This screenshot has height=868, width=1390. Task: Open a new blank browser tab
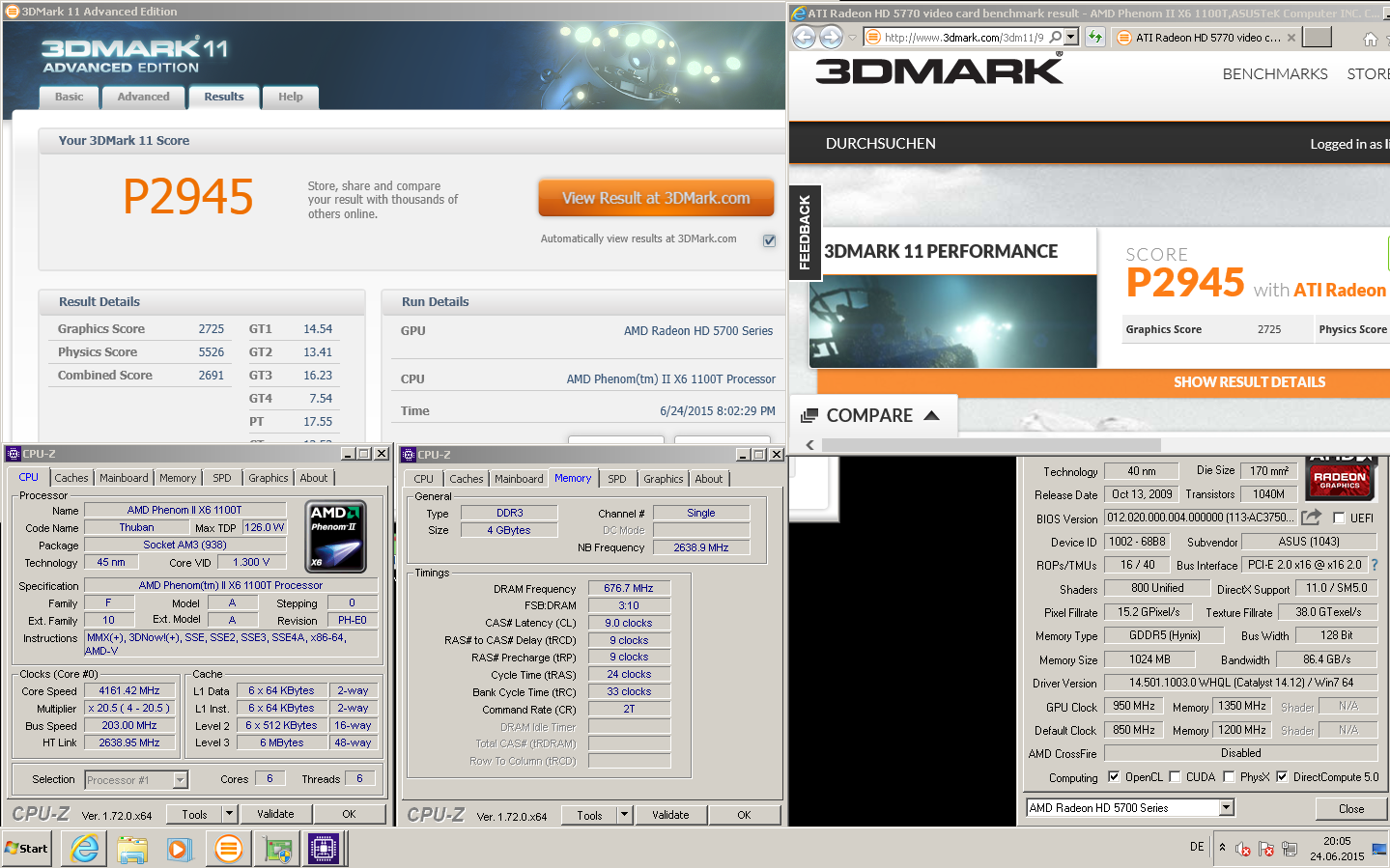[1317, 37]
